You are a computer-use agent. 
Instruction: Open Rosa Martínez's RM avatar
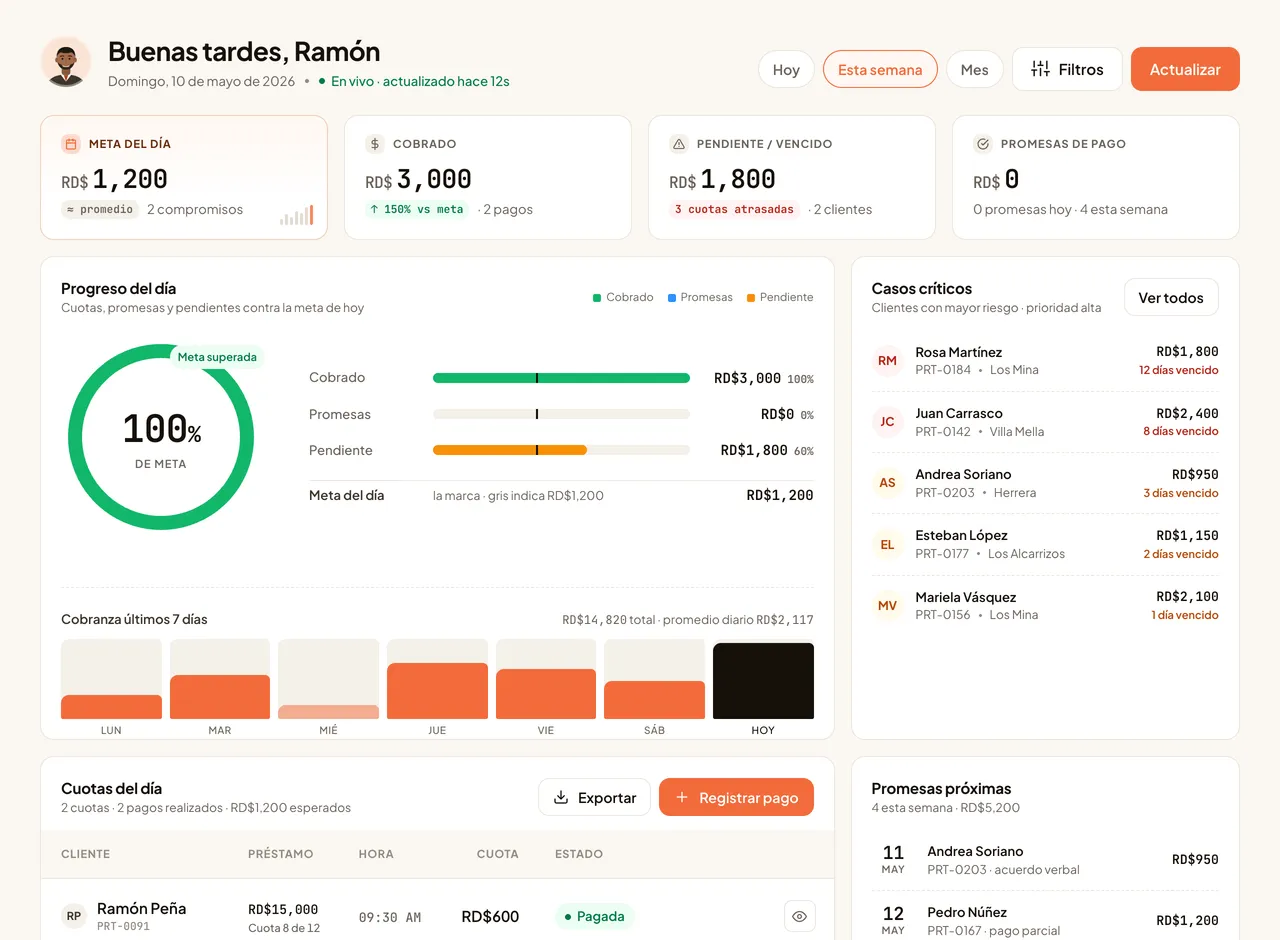click(x=887, y=361)
